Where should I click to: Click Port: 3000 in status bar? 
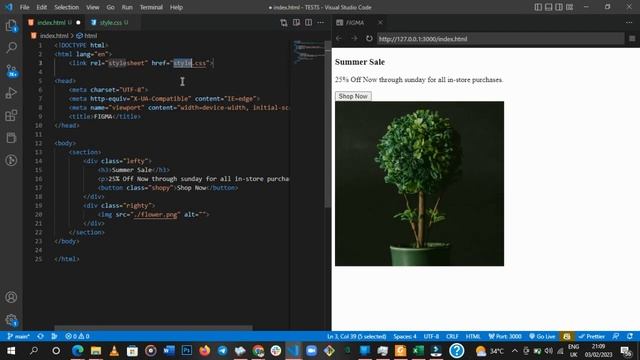pos(505,336)
